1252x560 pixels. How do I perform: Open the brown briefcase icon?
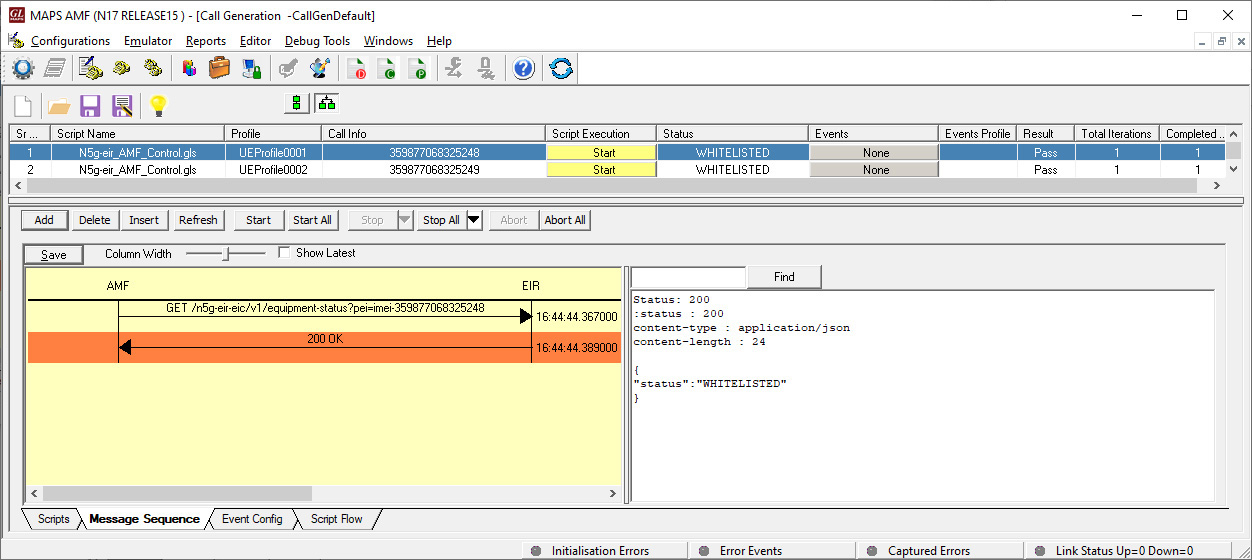click(220, 68)
